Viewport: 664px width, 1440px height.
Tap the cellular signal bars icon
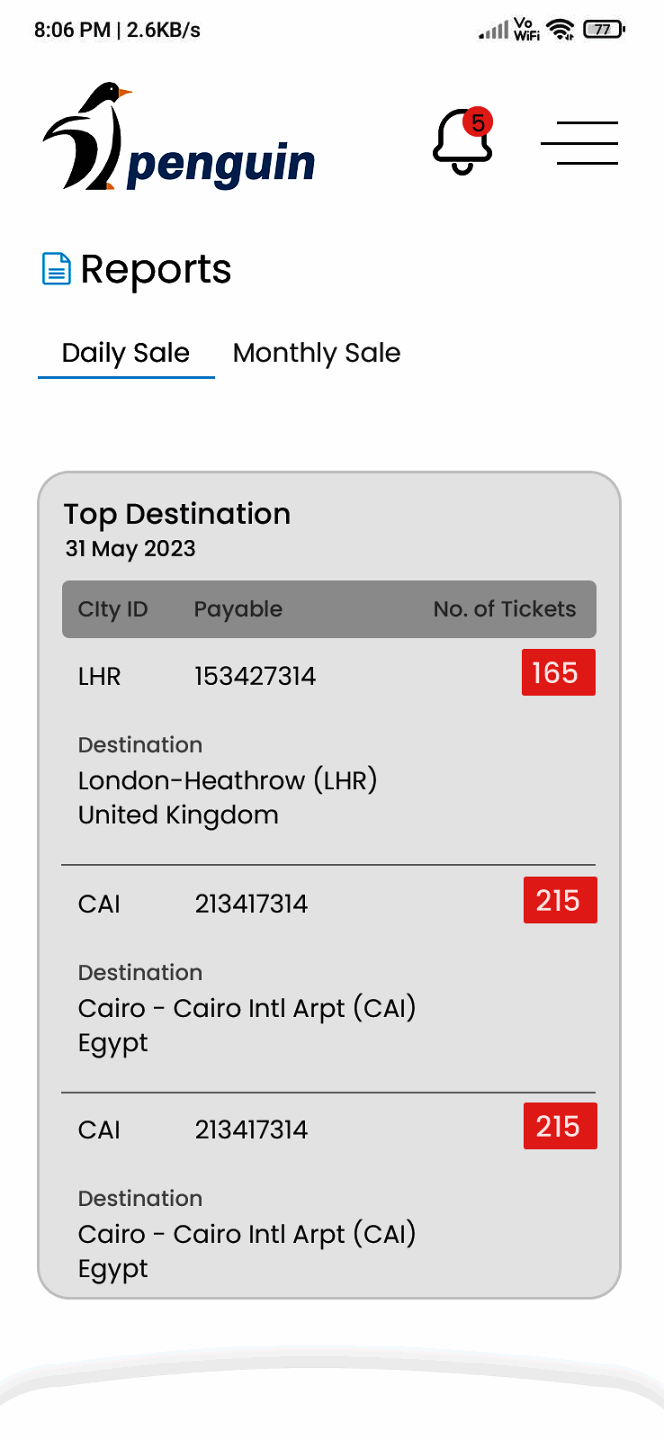(x=493, y=31)
